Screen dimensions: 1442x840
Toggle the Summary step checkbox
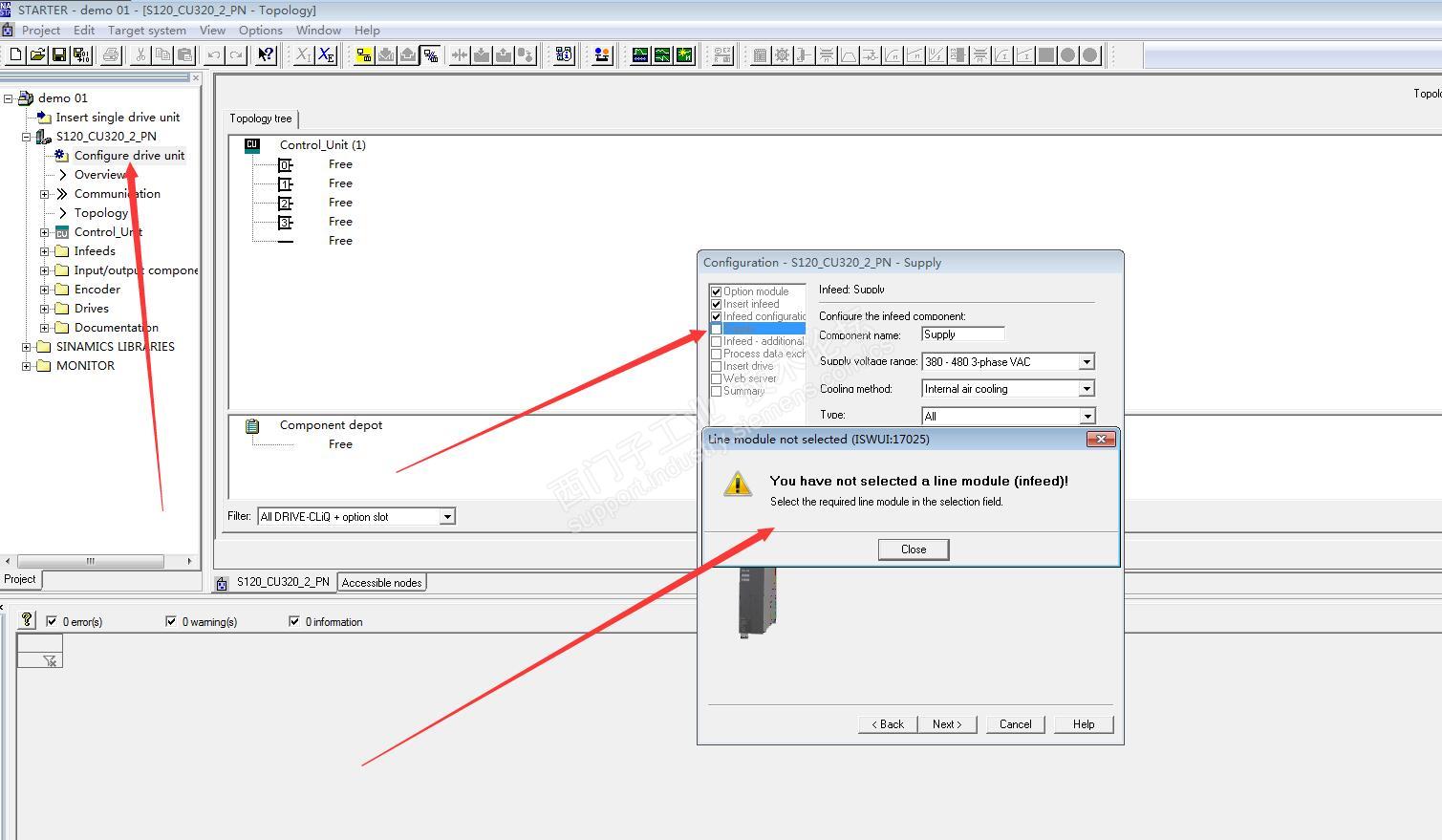tap(716, 391)
